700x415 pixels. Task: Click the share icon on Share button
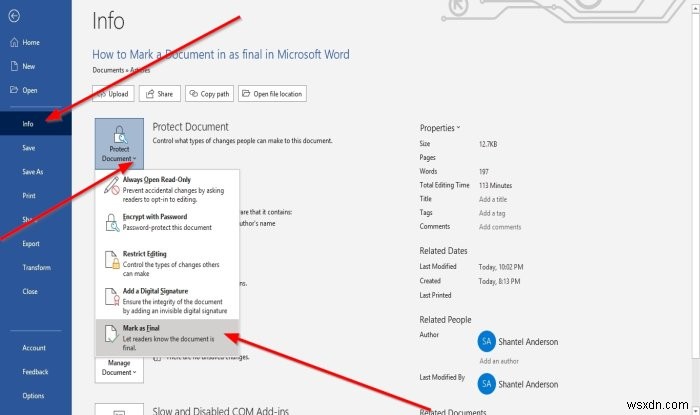coord(150,94)
